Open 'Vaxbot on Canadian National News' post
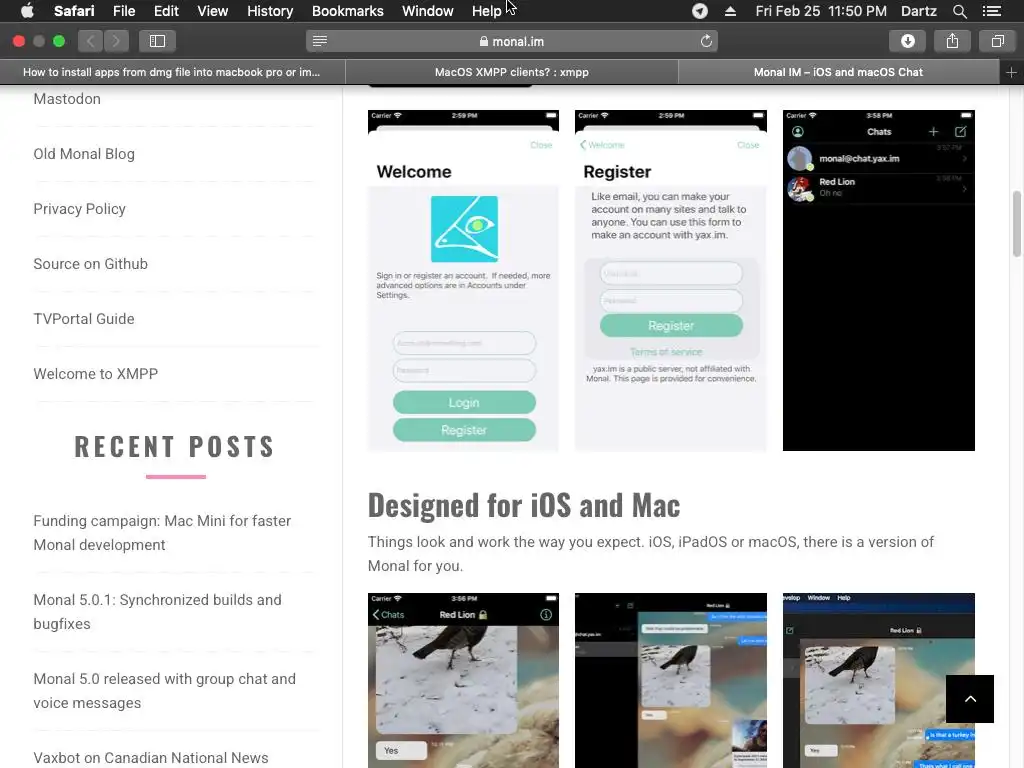The image size is (1024, 768). click(x=151, y=758)
